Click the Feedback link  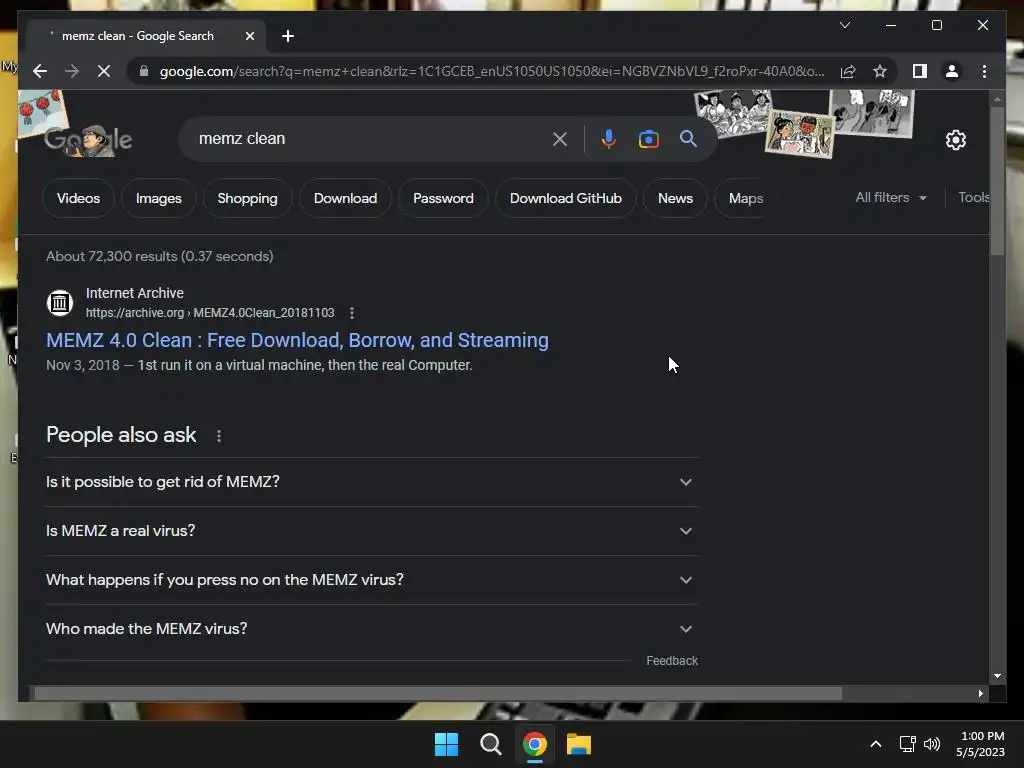(x=672, y=661)
